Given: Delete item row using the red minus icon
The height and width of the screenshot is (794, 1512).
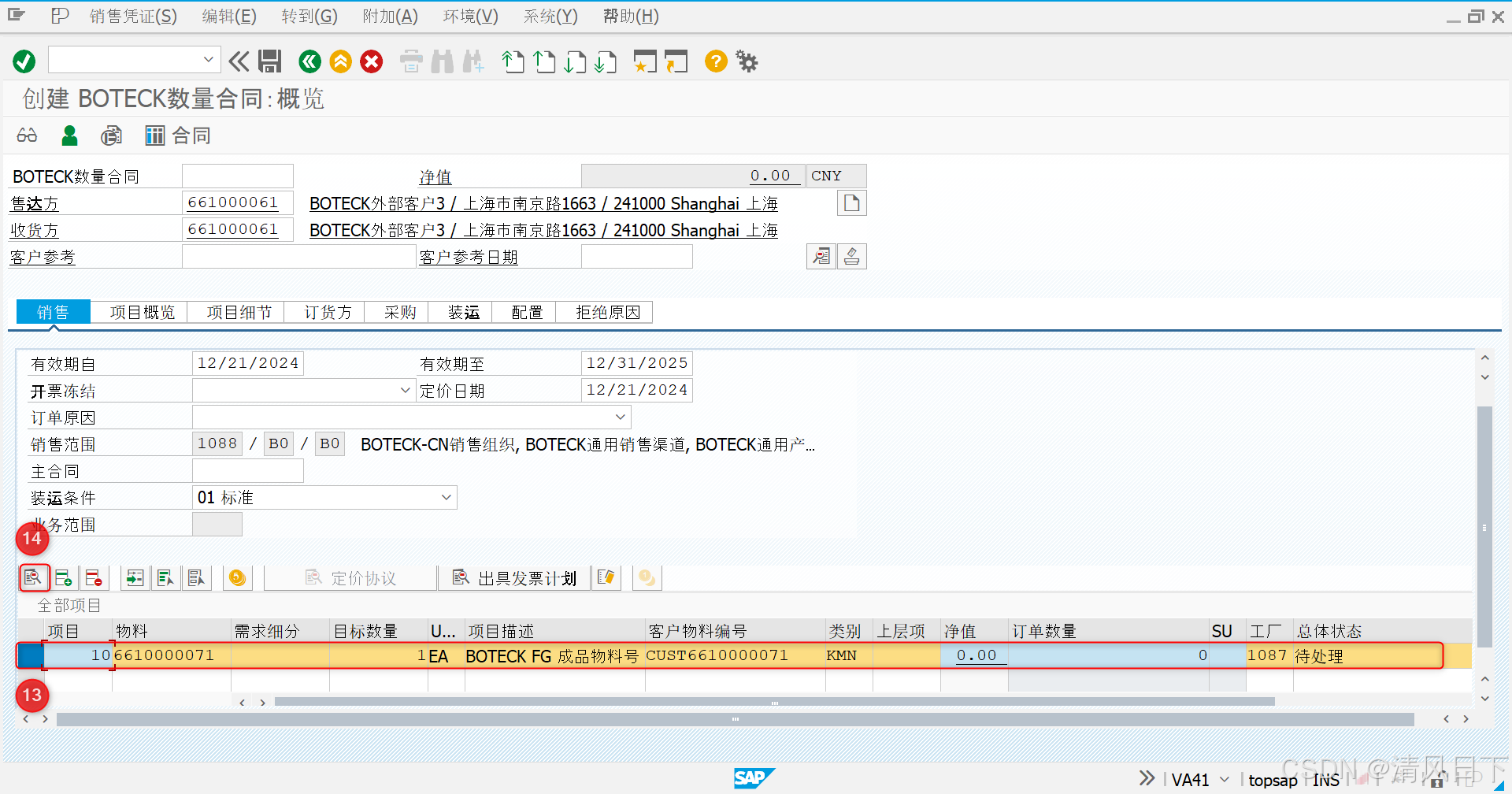Looking at the screenshot, I should [x=94, y=577].
